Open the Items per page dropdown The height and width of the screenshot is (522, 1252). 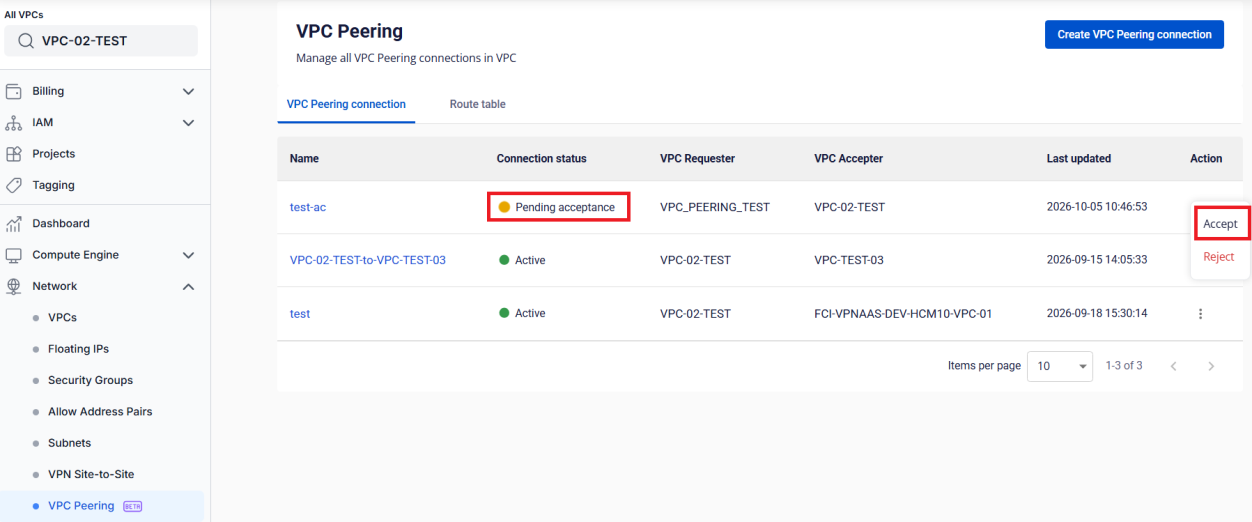coord(1060,366)
